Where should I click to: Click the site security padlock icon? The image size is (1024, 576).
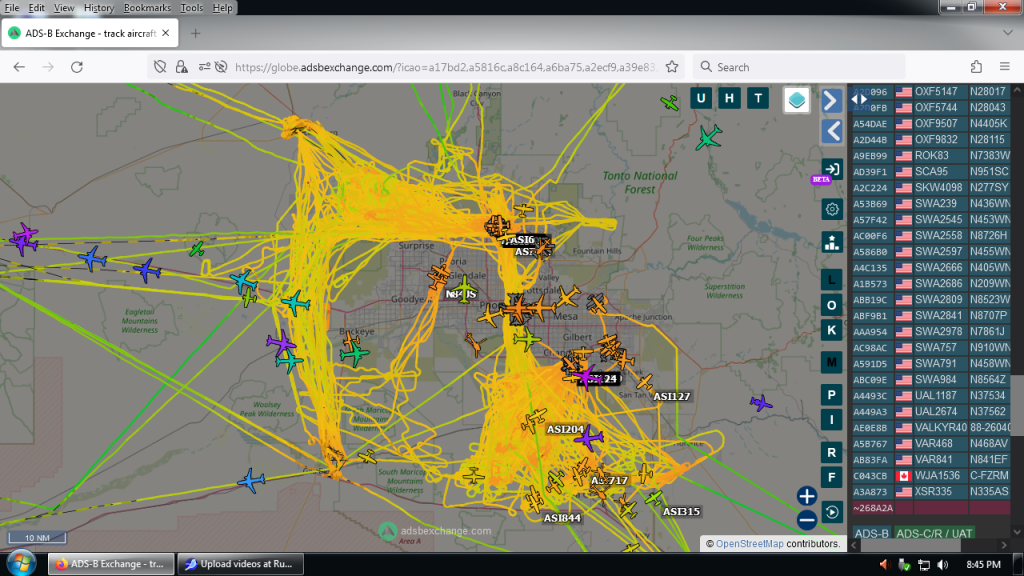[182, 67]
